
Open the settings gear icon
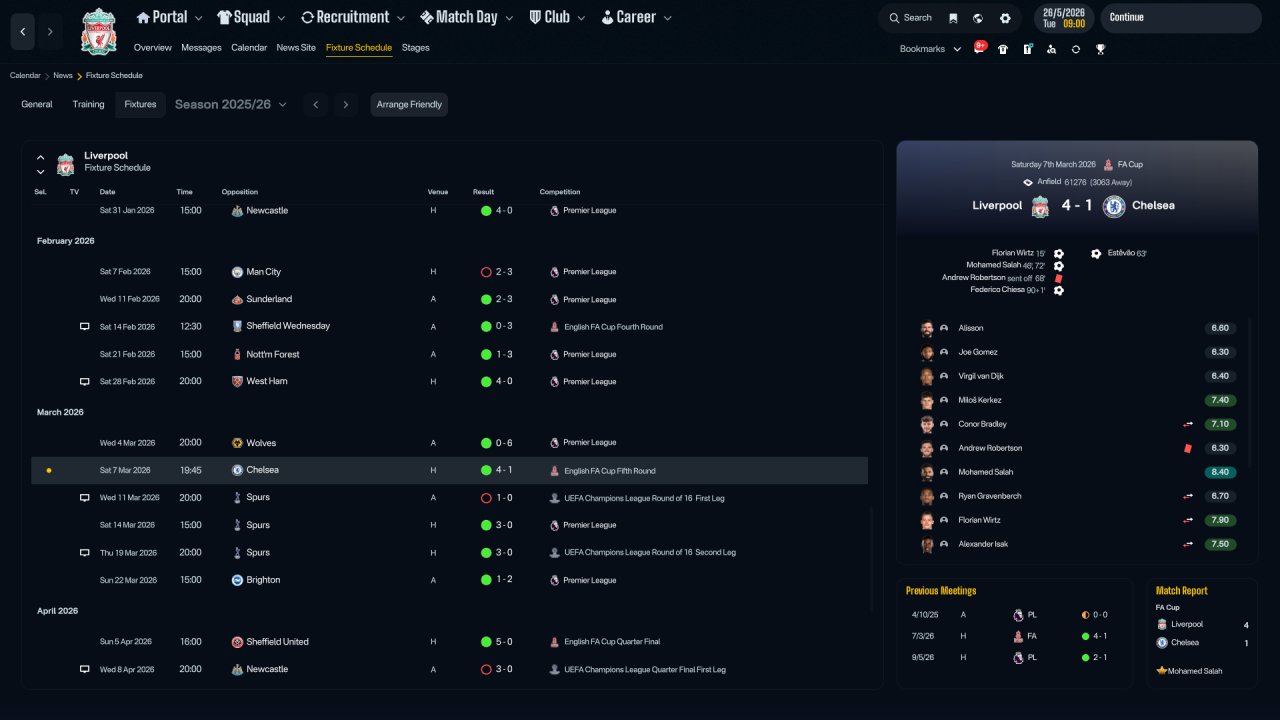pyautogui.click(x=1005, y=18)
